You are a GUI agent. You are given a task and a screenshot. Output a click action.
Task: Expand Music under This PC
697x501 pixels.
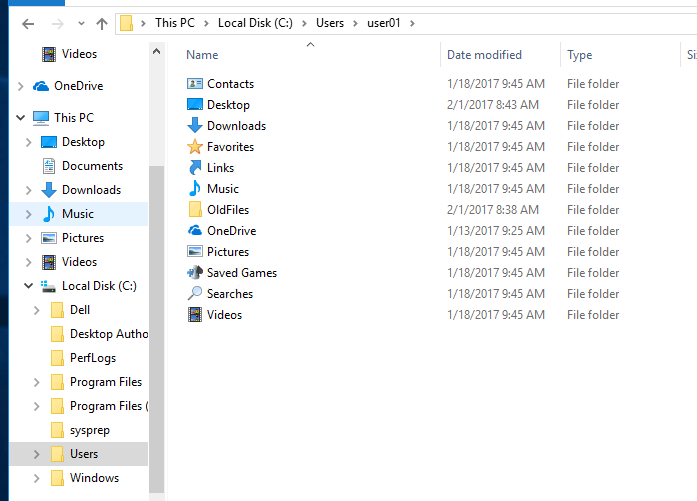coord(28,214)
